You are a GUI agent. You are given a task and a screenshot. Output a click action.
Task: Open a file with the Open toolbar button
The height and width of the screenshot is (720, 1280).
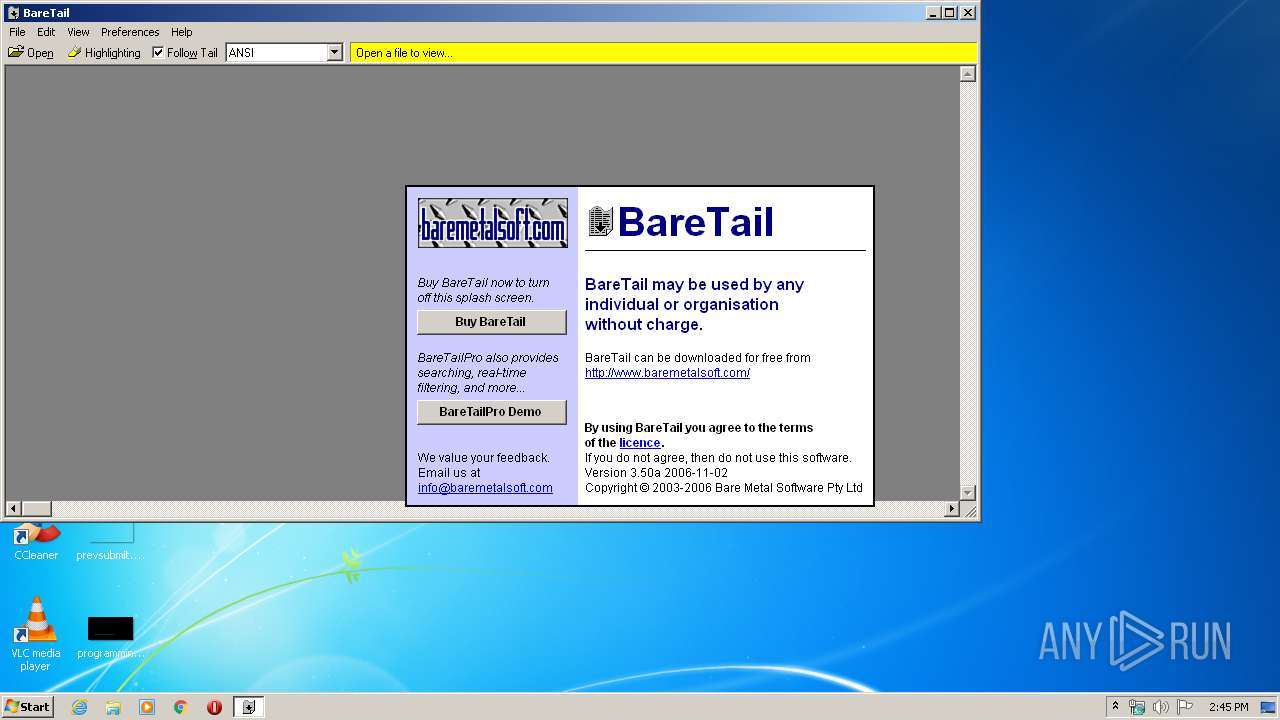point(31,53)
